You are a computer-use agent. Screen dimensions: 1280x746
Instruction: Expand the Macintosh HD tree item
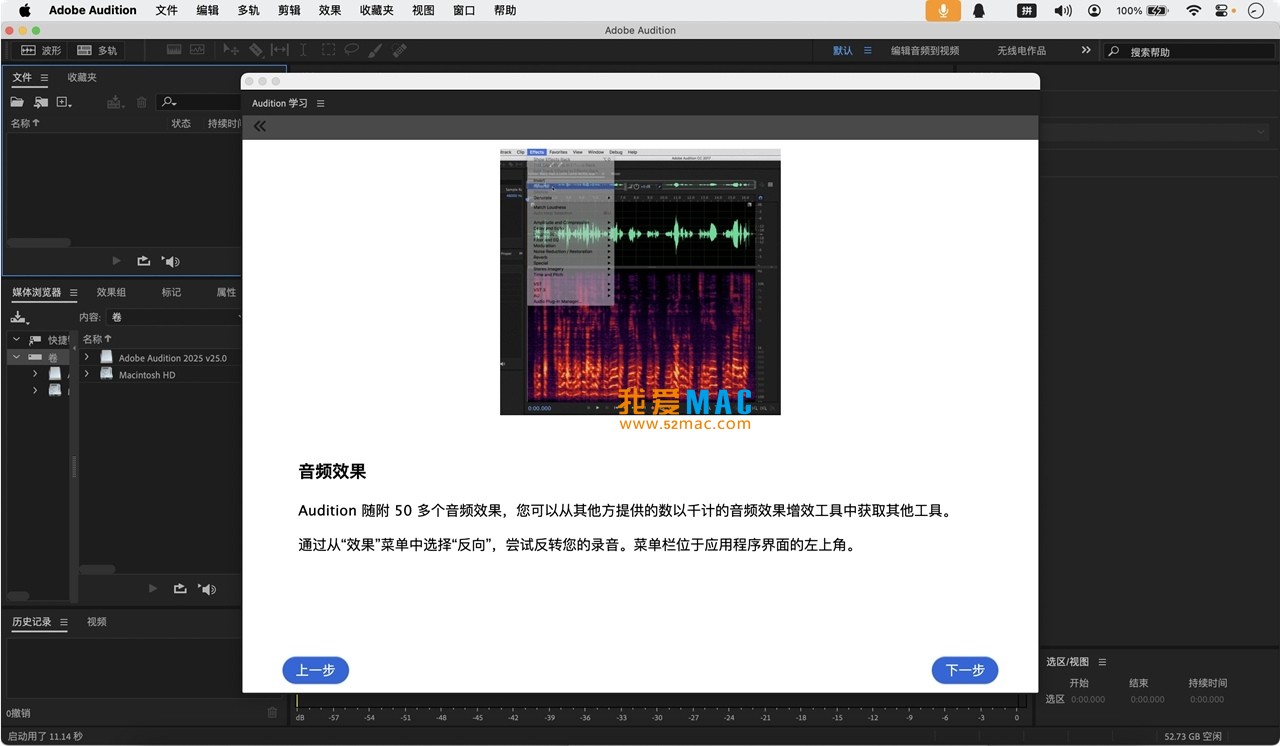tap(87, 374)
